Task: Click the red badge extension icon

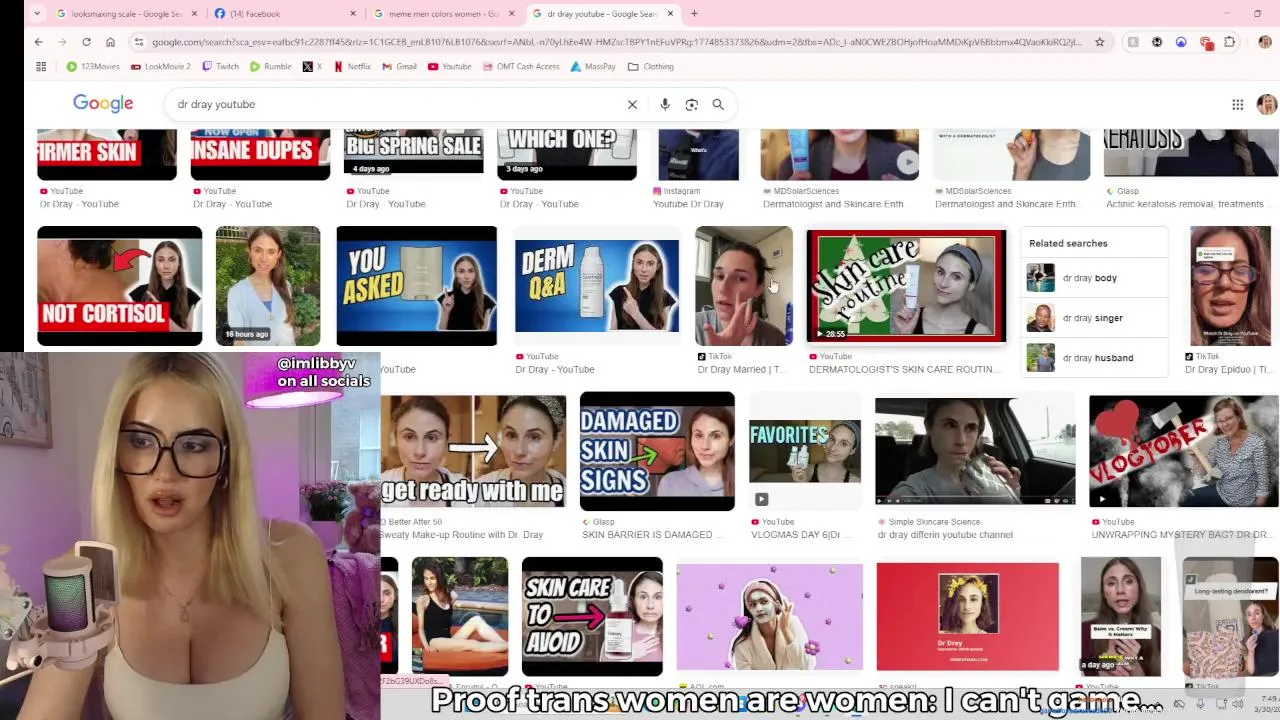Action: pos(1205,42)
